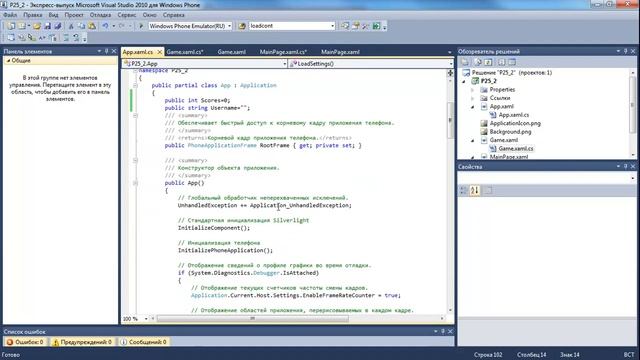The height and width of the screenshot is (360, 640).
Task: Collapse the P25_2 project node
Action: tap(464, 81)
